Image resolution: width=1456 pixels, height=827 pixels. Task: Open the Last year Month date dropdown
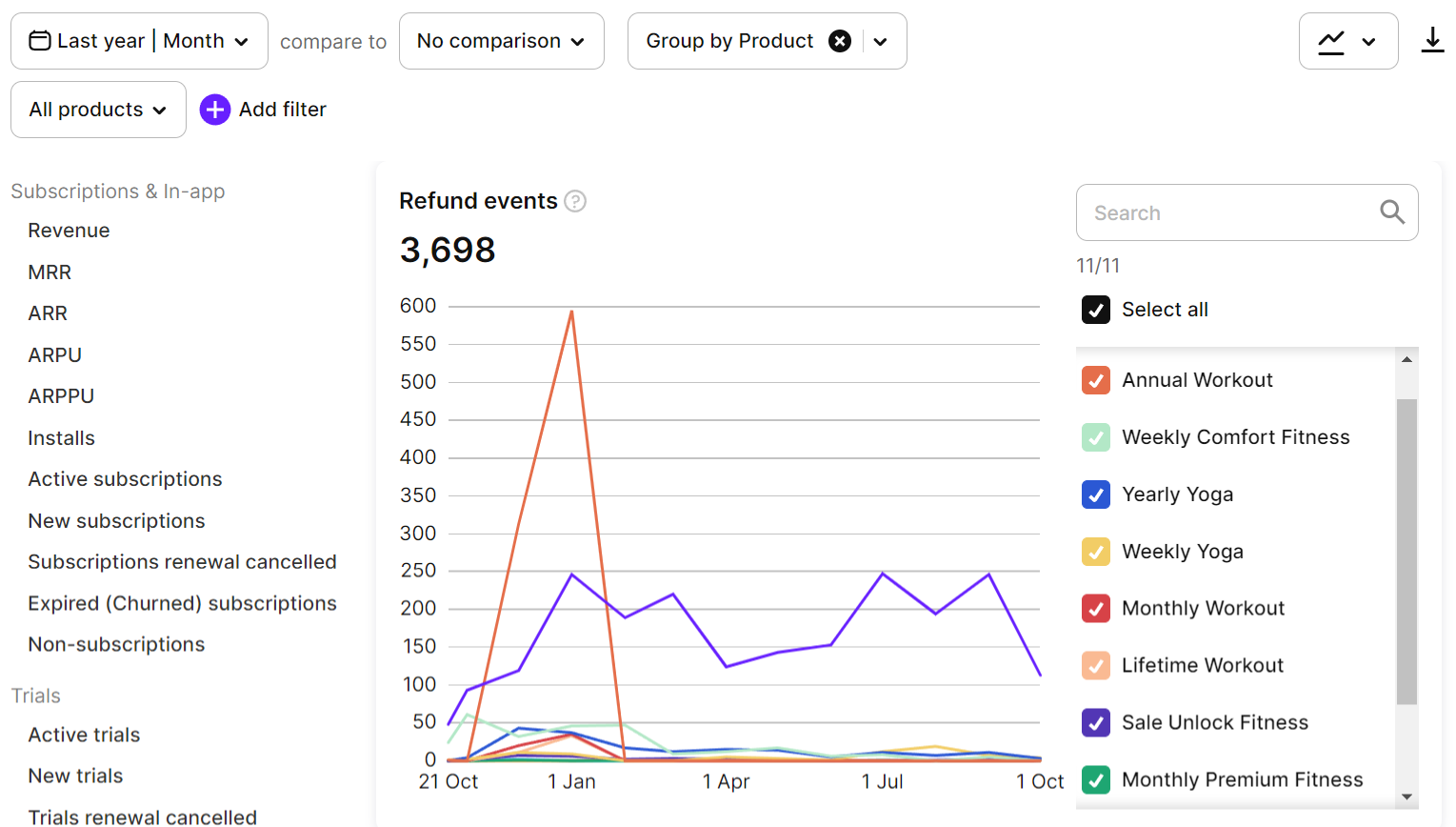pos(138,40)
